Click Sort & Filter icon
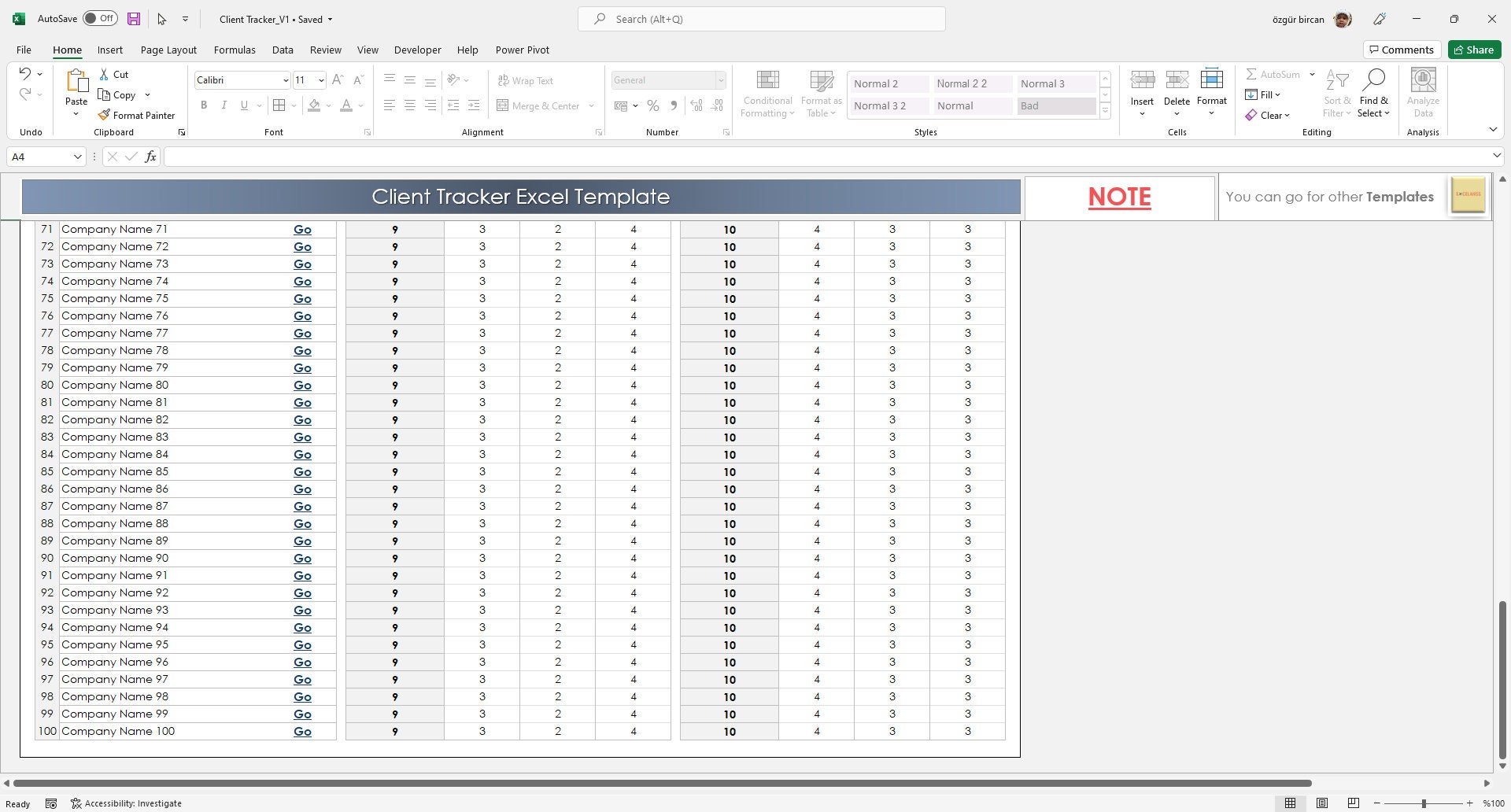This screenshot has height=812, width=1511. [x=1338, y=79]
